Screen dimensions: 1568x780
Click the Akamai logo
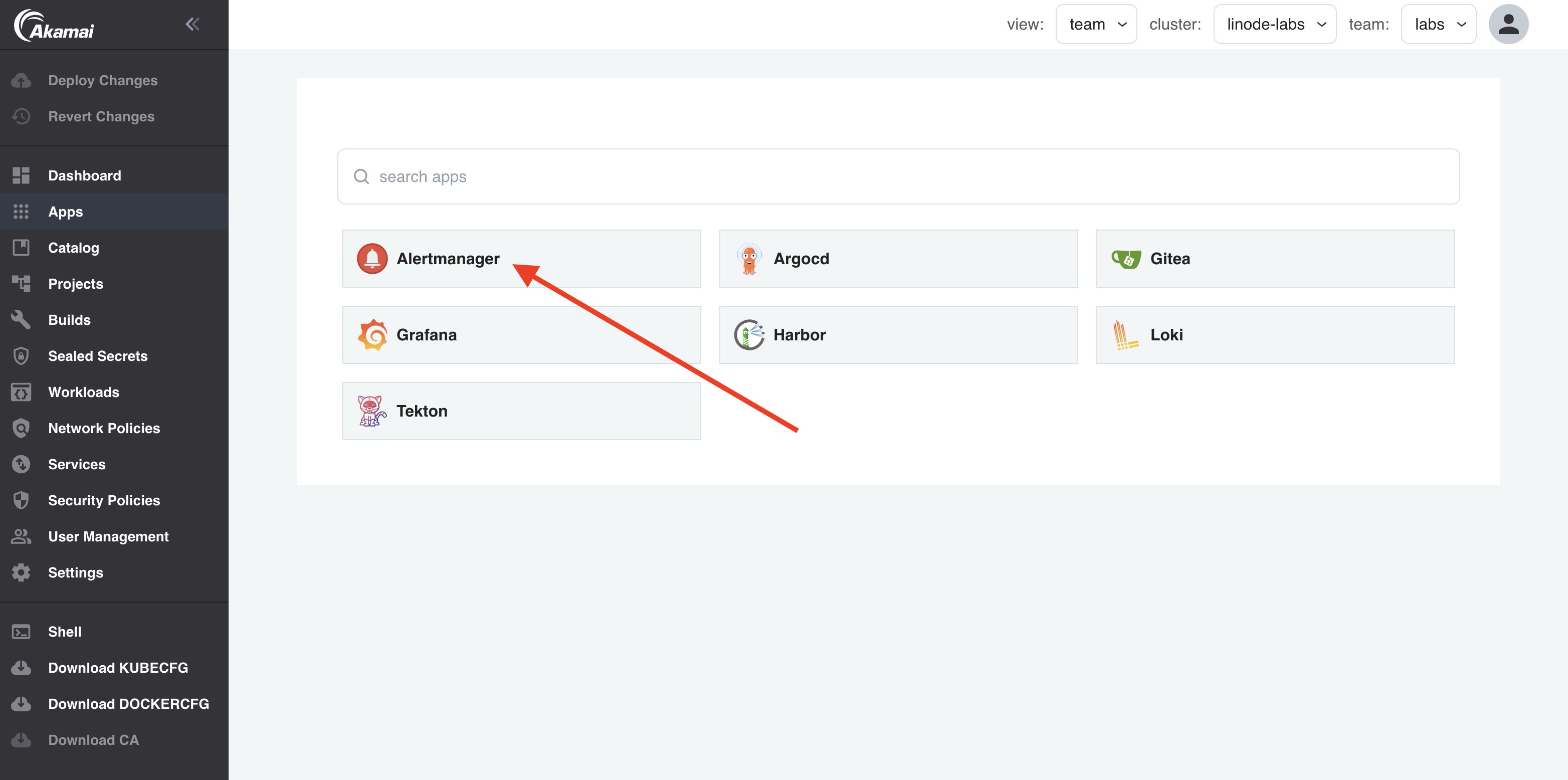point(54,26)
